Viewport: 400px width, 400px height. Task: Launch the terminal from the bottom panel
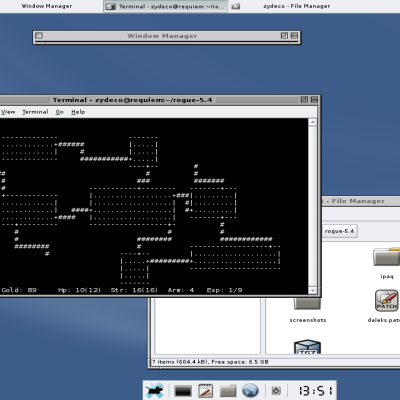coord(183,391)
